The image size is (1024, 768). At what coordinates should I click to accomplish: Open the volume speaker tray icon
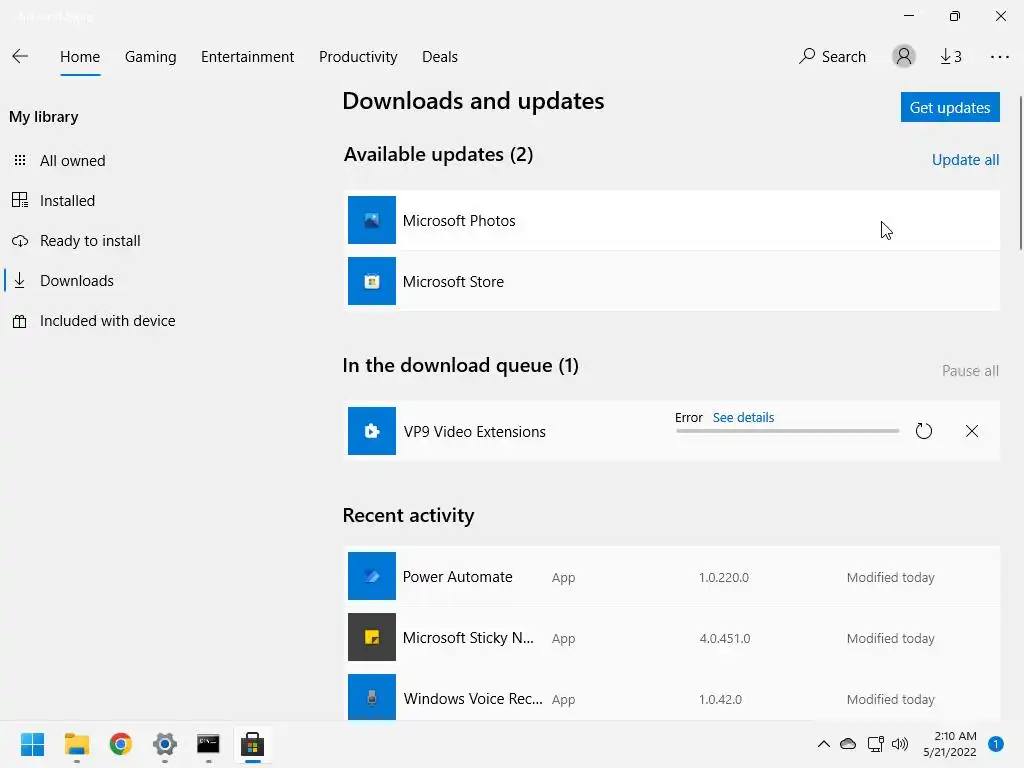tap(900, 744)
